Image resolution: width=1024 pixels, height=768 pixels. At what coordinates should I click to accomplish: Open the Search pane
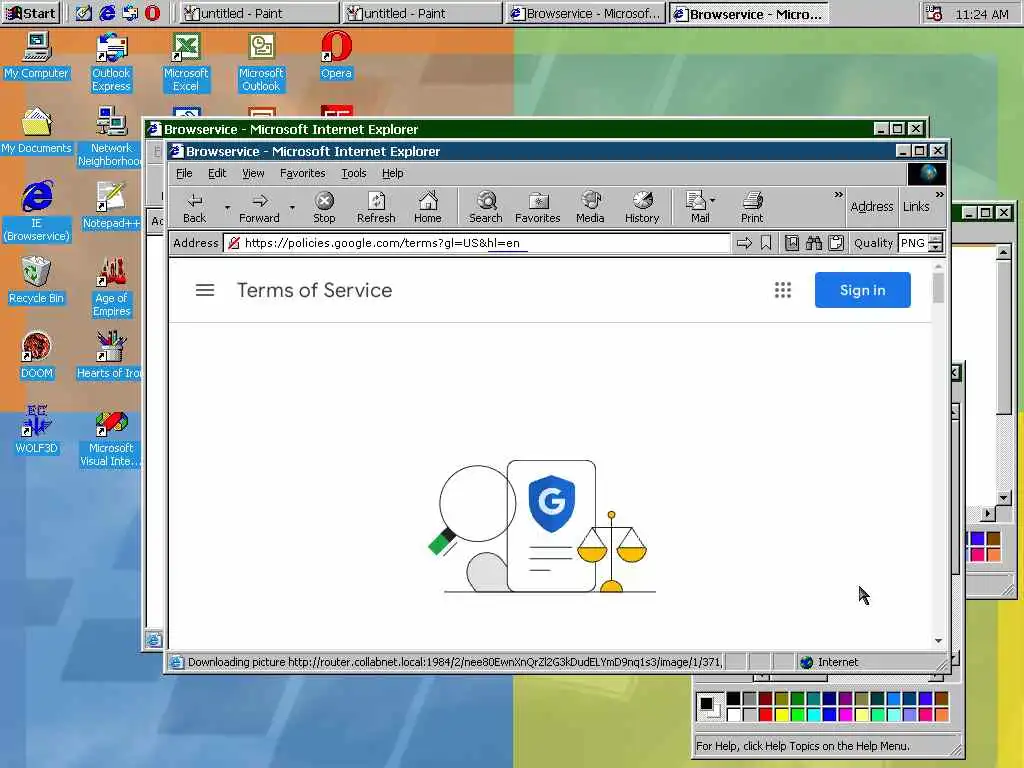coord(486,208)
